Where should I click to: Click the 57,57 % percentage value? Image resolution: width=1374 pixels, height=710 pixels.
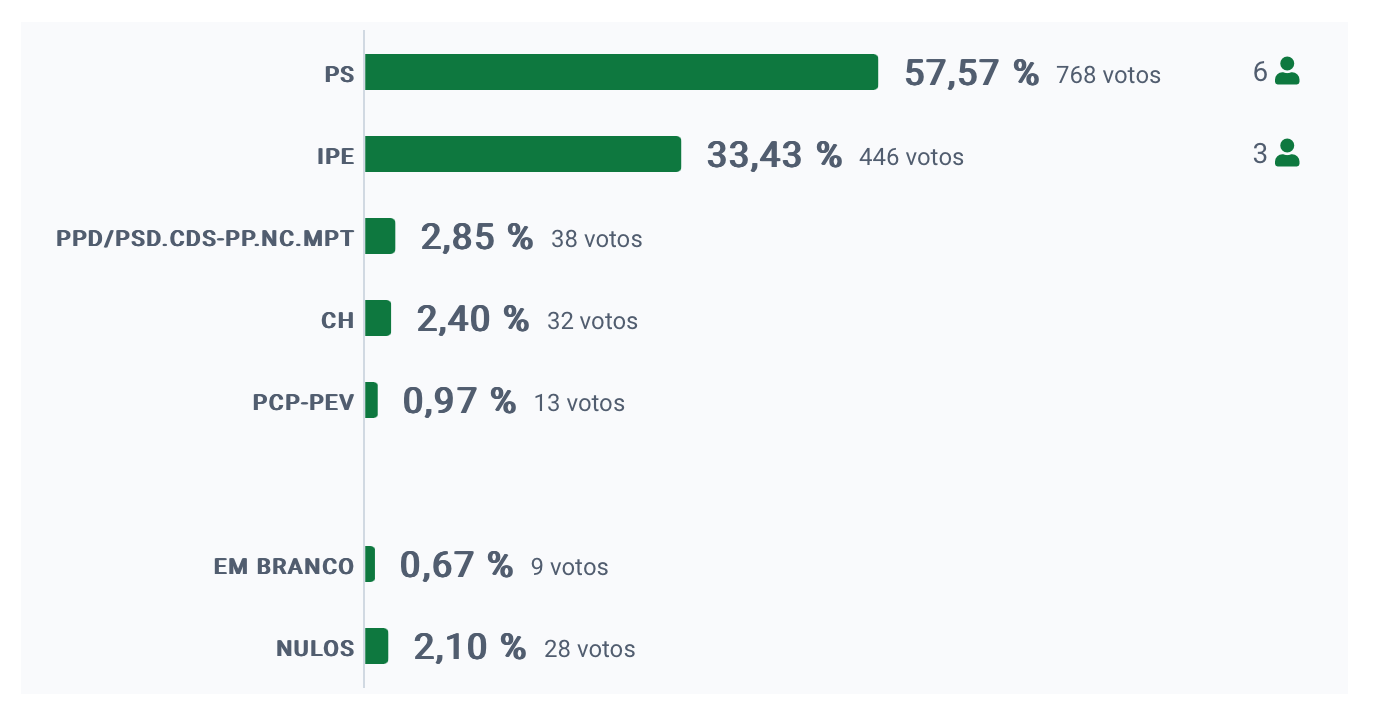pos(971,73)
